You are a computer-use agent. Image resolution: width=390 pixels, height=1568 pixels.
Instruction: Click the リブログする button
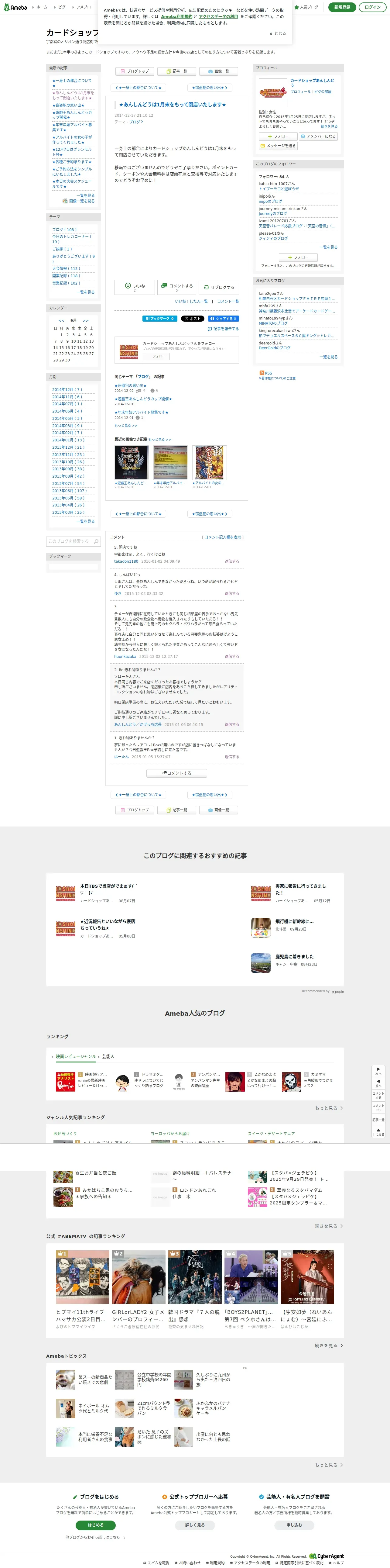(x=219, y=287)
